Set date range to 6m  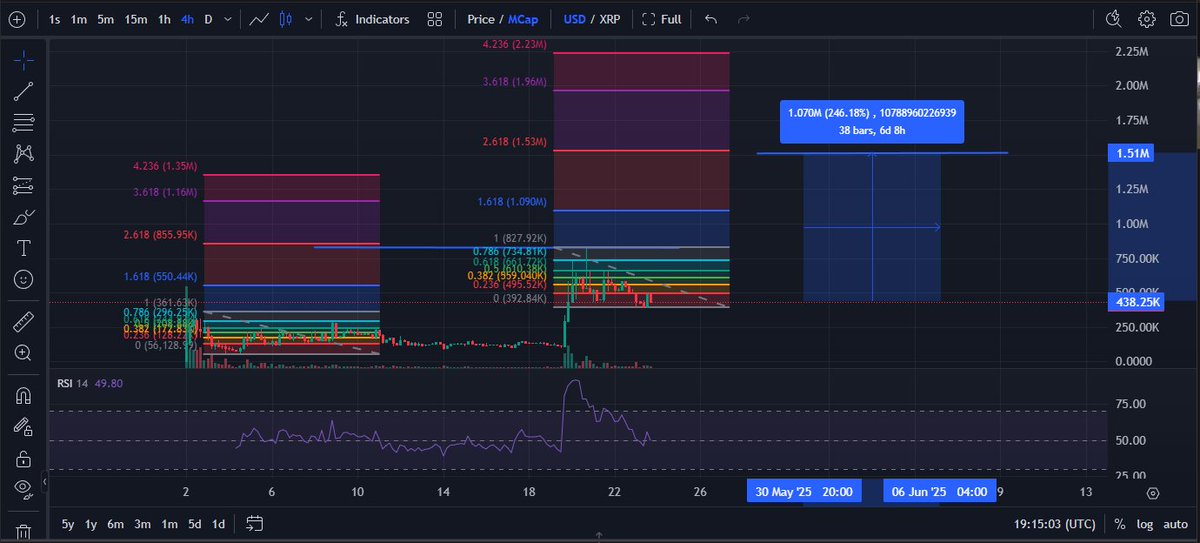coord(116,524)
